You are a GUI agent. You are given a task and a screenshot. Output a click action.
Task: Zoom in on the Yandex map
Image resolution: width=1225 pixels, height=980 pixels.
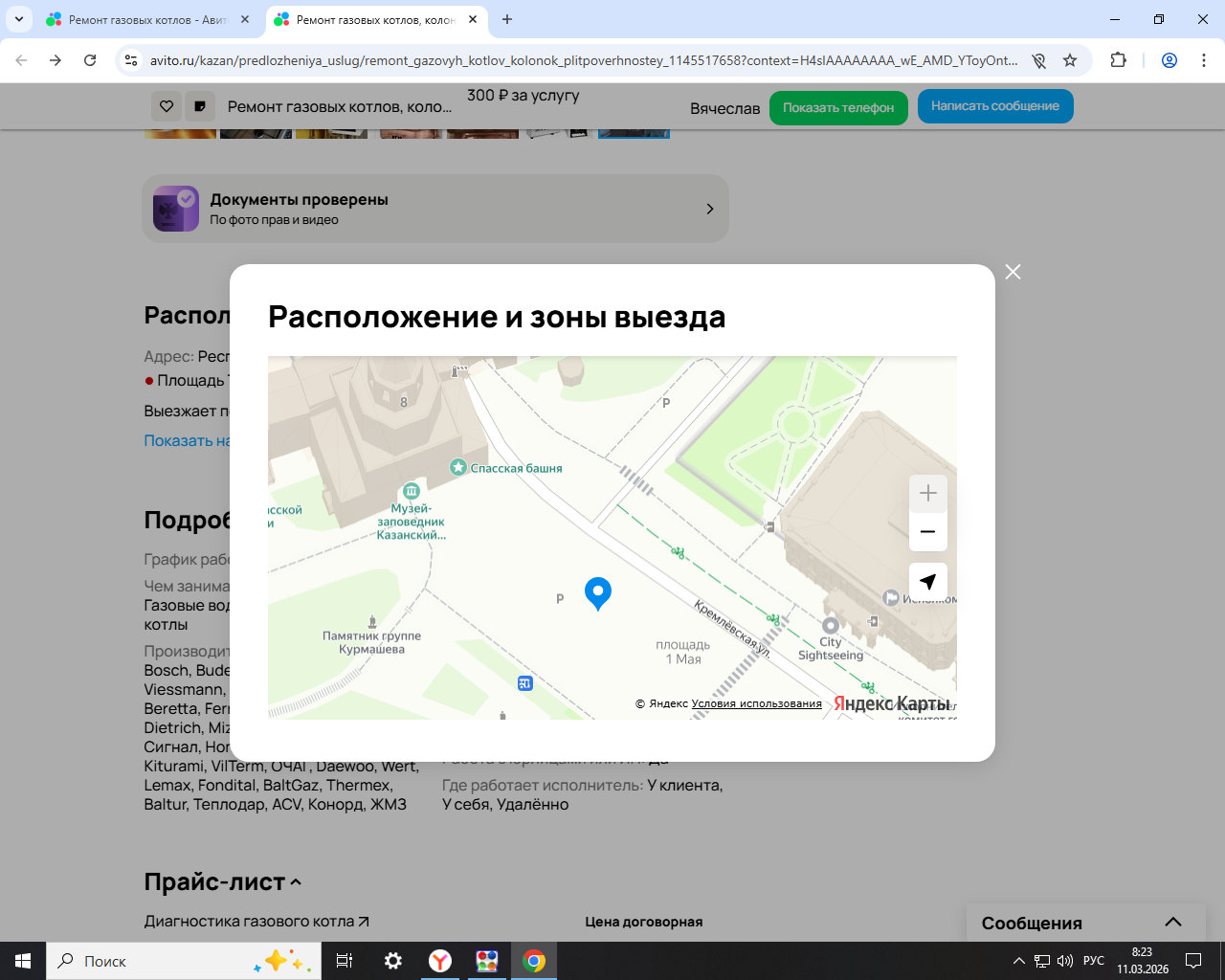tap(927, 494)
